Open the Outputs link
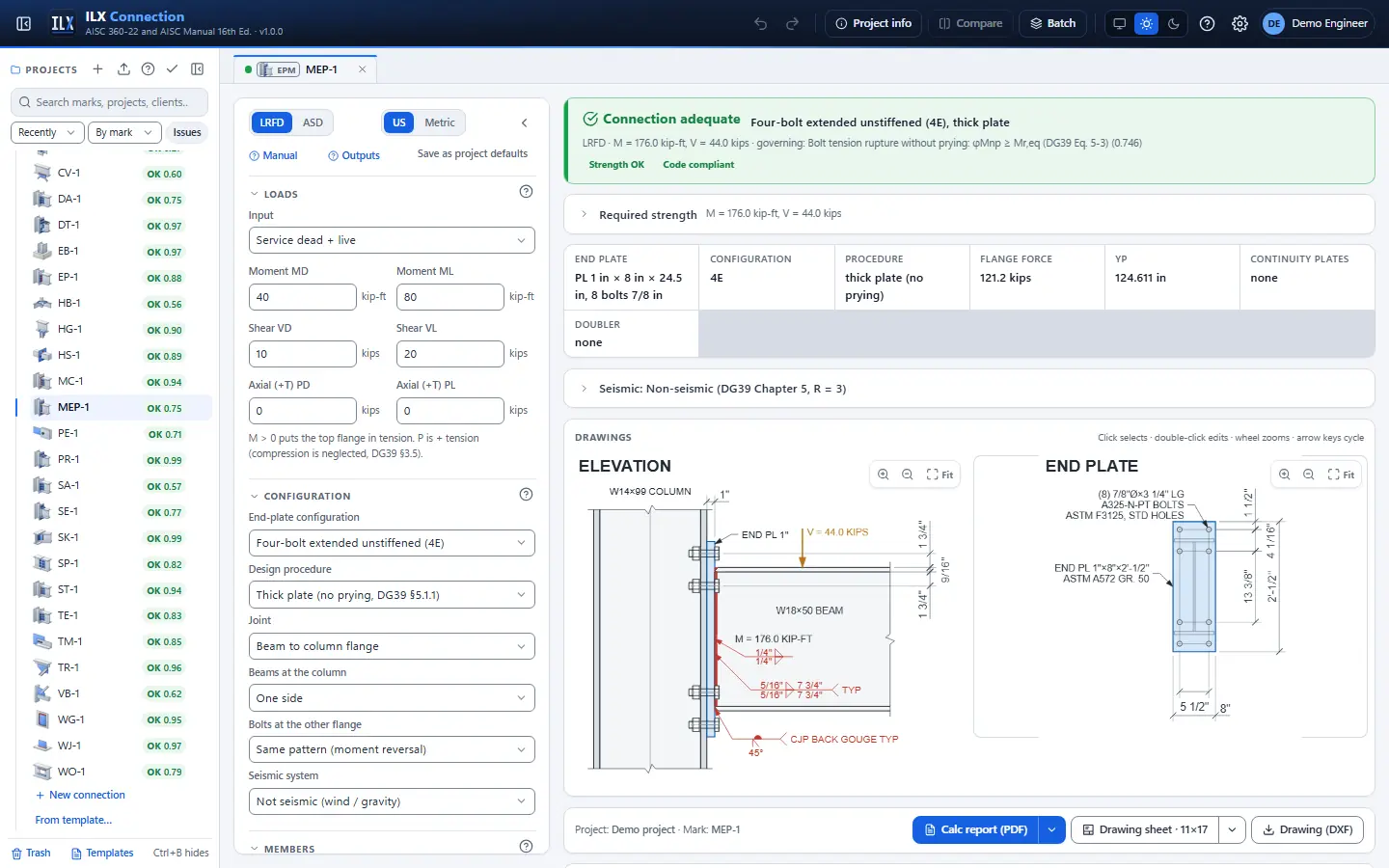Viewport: 1389px width, 868px height. (354, 155)
